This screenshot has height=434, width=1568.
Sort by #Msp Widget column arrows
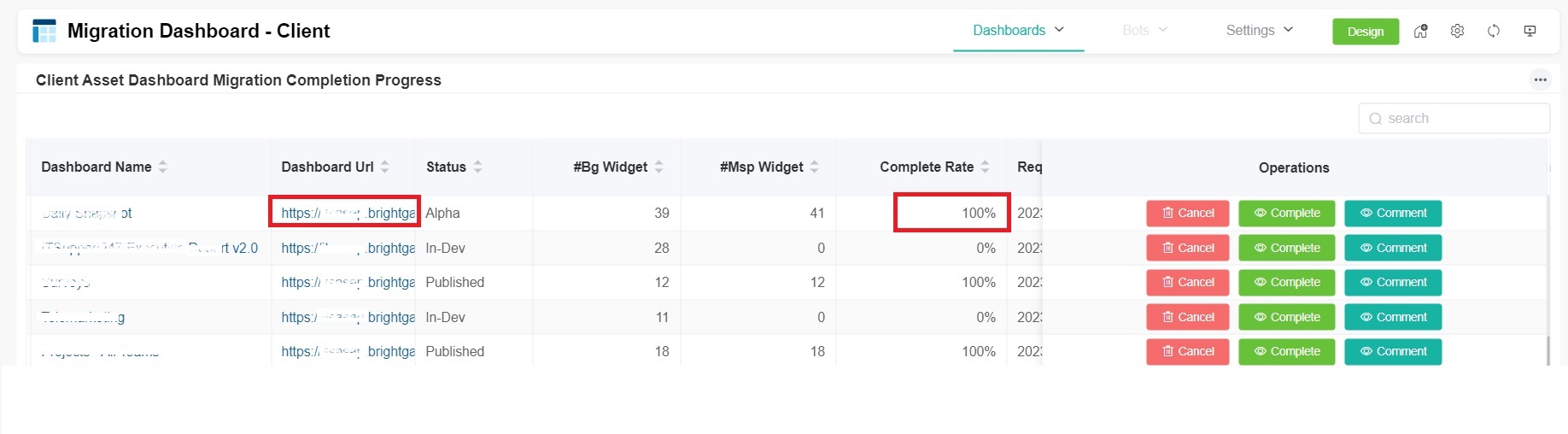(x=815, y=167)
